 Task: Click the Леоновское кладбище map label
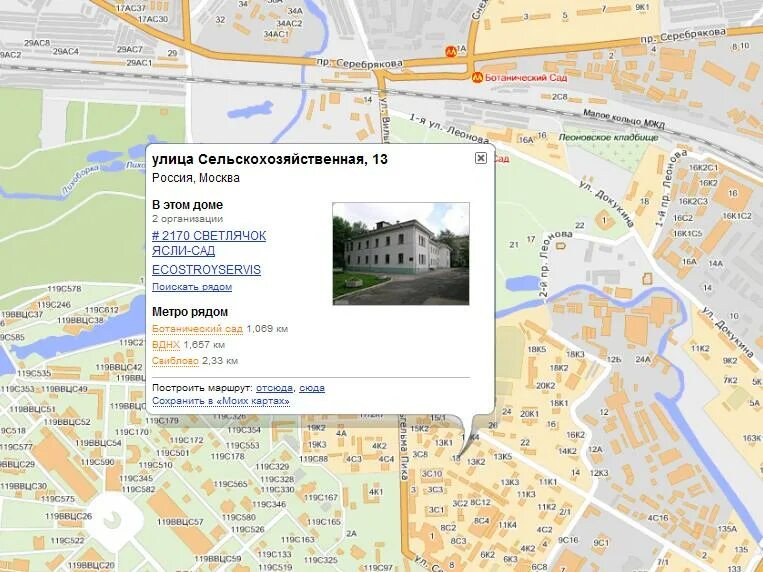pos(608,137)
